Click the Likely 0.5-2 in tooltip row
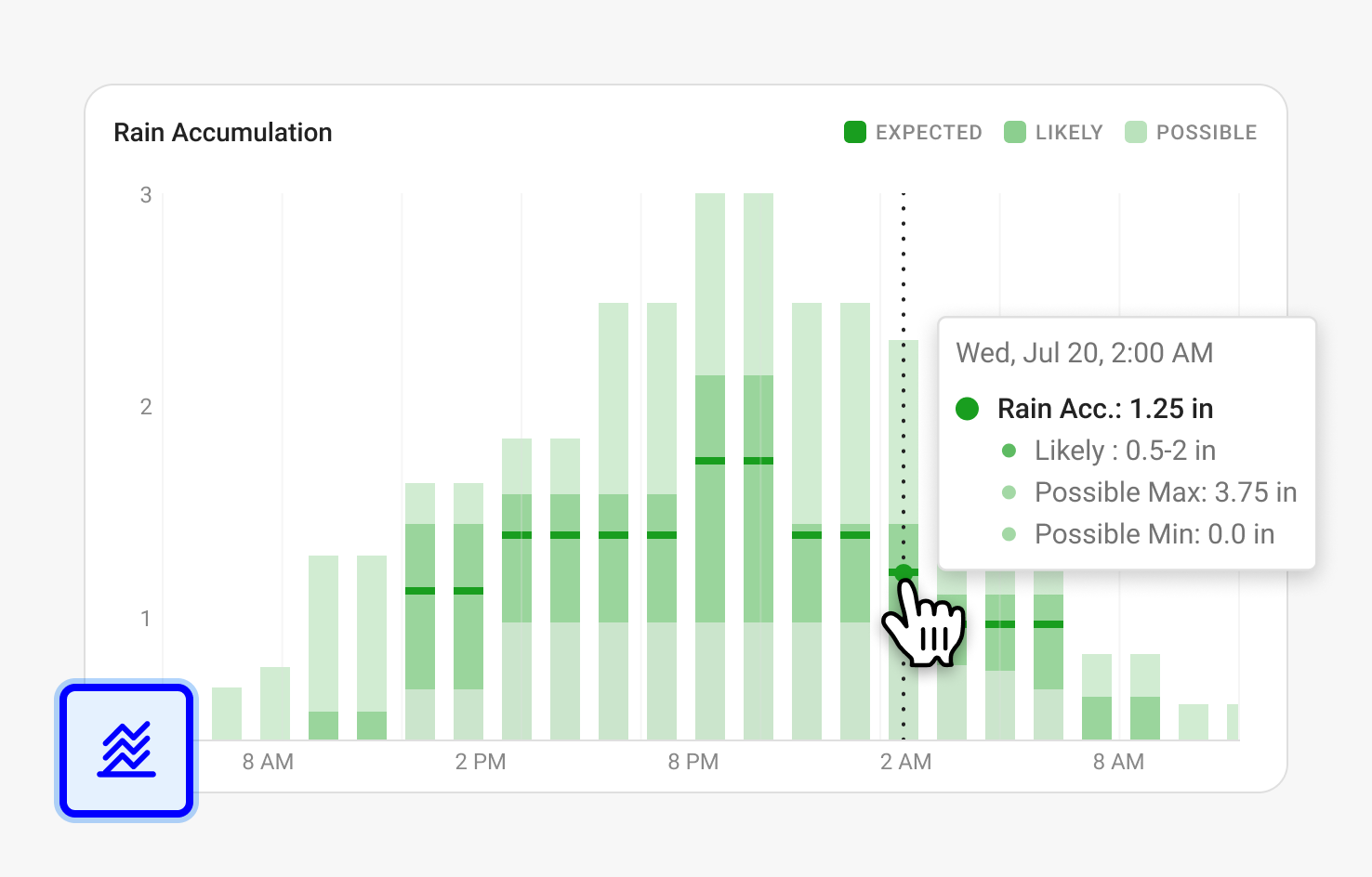1372x877 pixels. (x=1109, y=451)
